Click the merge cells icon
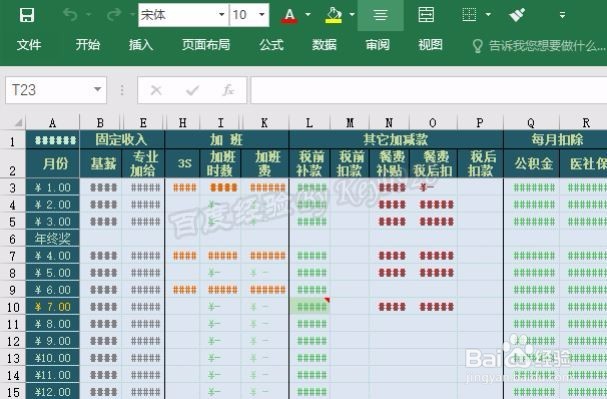The width and height of the screenshot is (607, 399). (x=426, y=15)
